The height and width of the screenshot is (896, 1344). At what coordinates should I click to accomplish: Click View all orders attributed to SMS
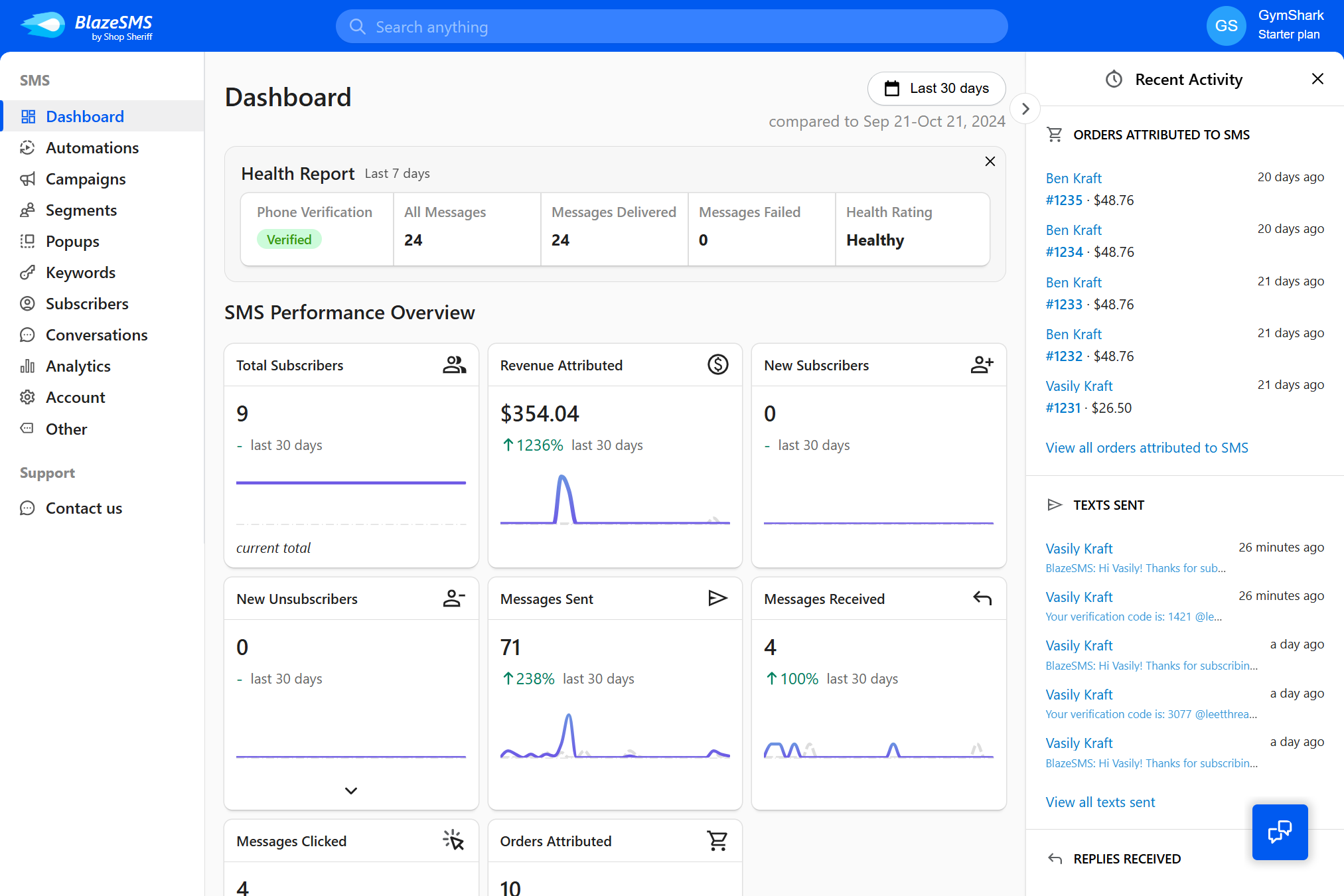pos(1147,448)
